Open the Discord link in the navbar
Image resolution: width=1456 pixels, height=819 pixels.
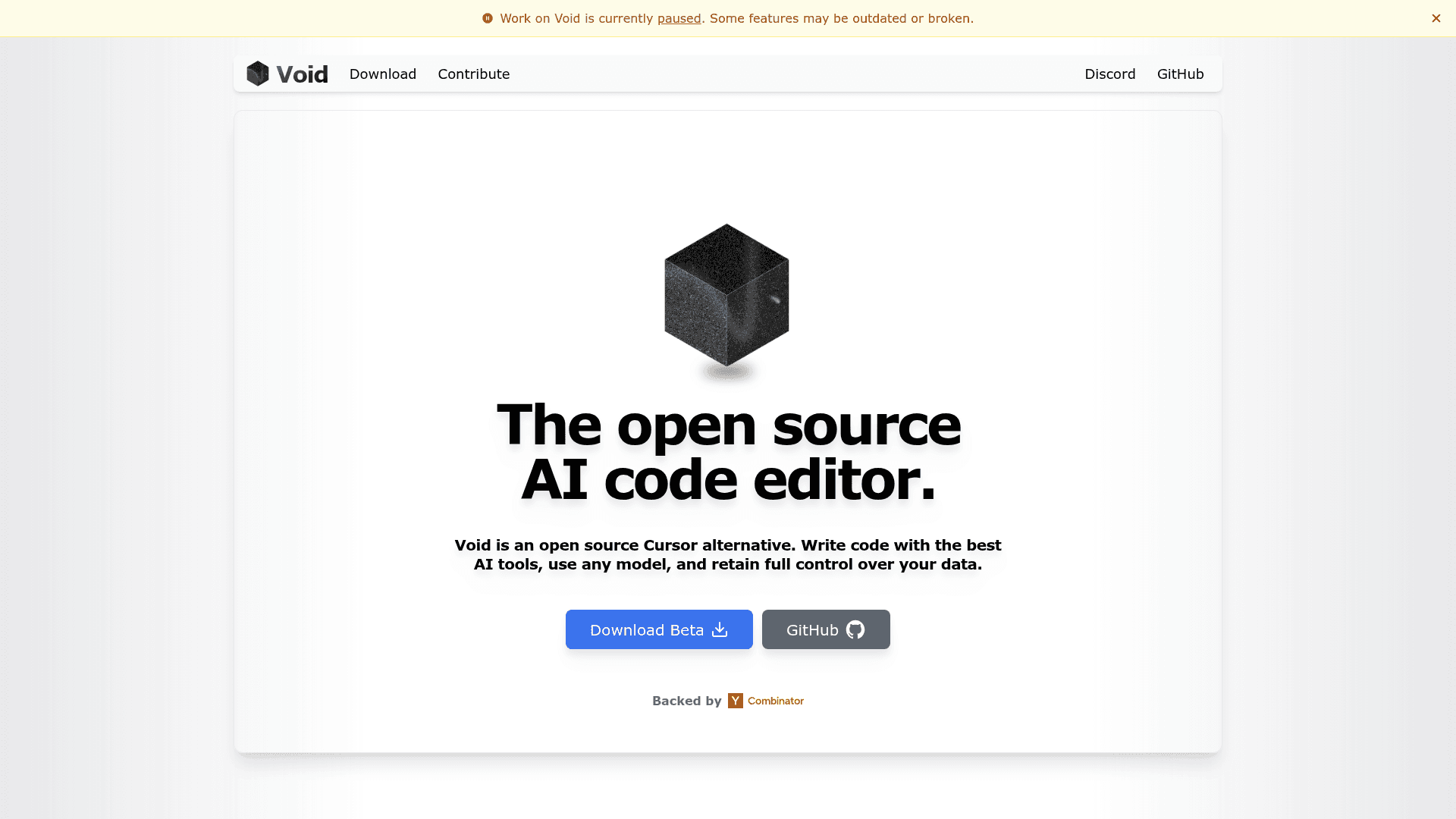(x=1109, y=74)
